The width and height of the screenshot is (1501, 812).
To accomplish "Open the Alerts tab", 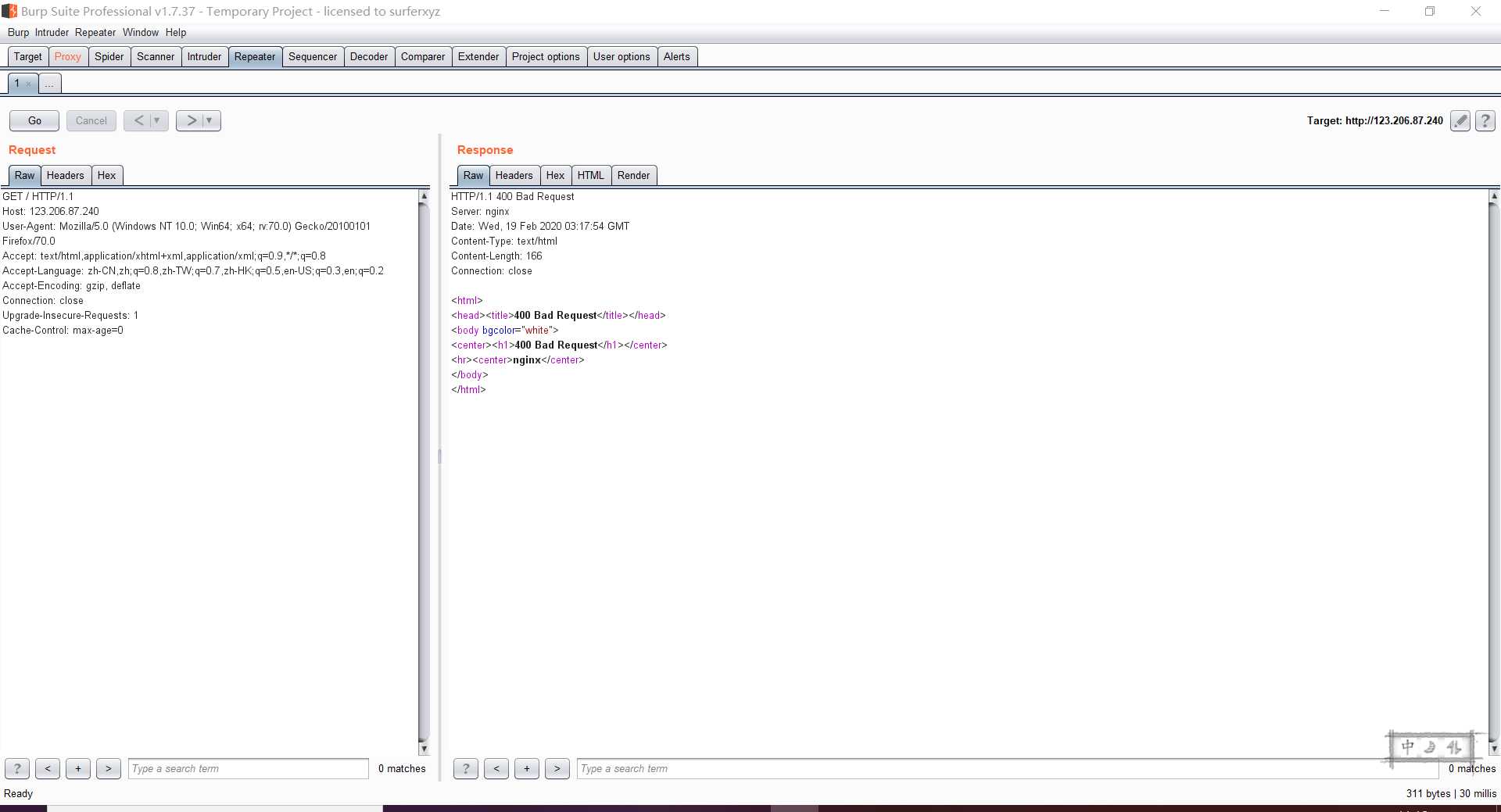I will 677,57.
